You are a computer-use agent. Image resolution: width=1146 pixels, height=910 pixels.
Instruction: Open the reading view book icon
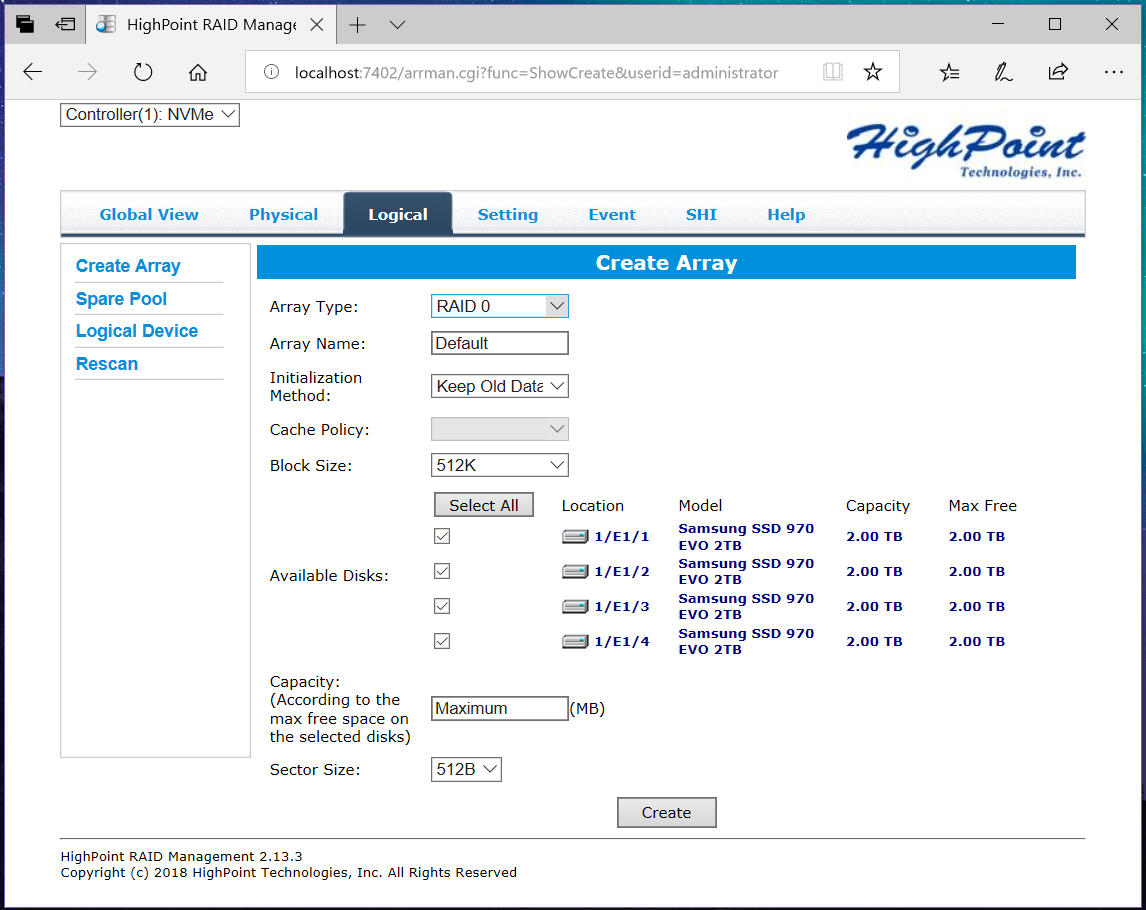pyautogui.click(x=832, y=72)
